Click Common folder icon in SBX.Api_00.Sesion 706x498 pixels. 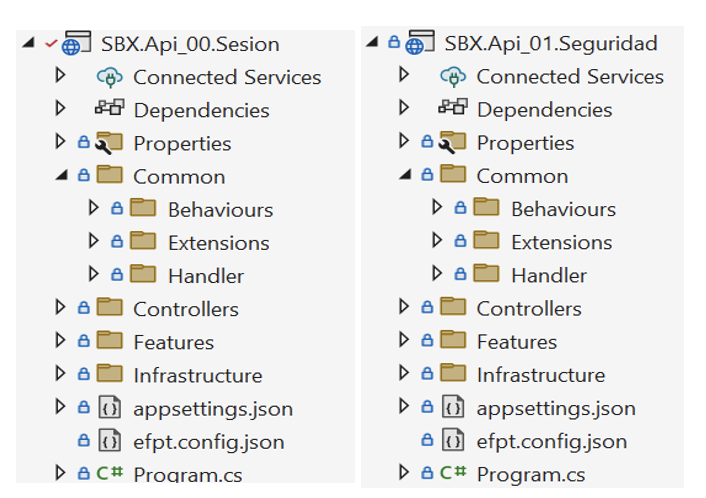[x=109, y=175]
